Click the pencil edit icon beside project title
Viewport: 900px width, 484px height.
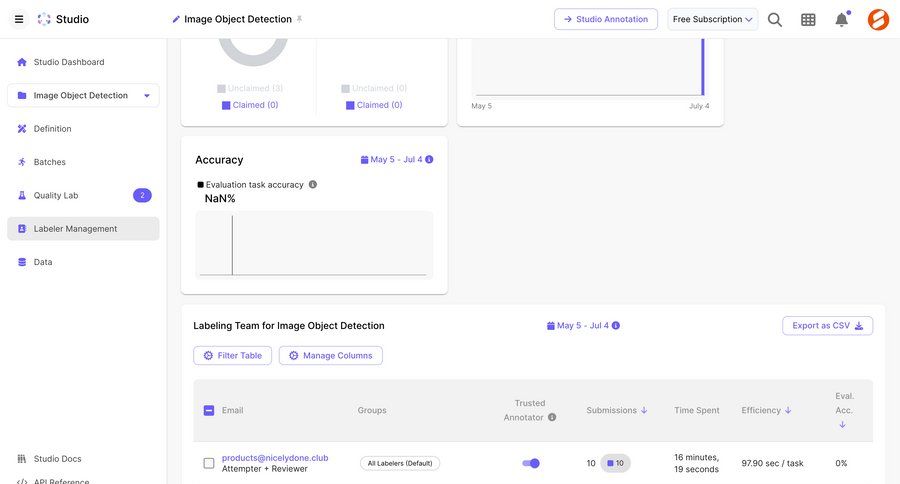click(176, 20)
